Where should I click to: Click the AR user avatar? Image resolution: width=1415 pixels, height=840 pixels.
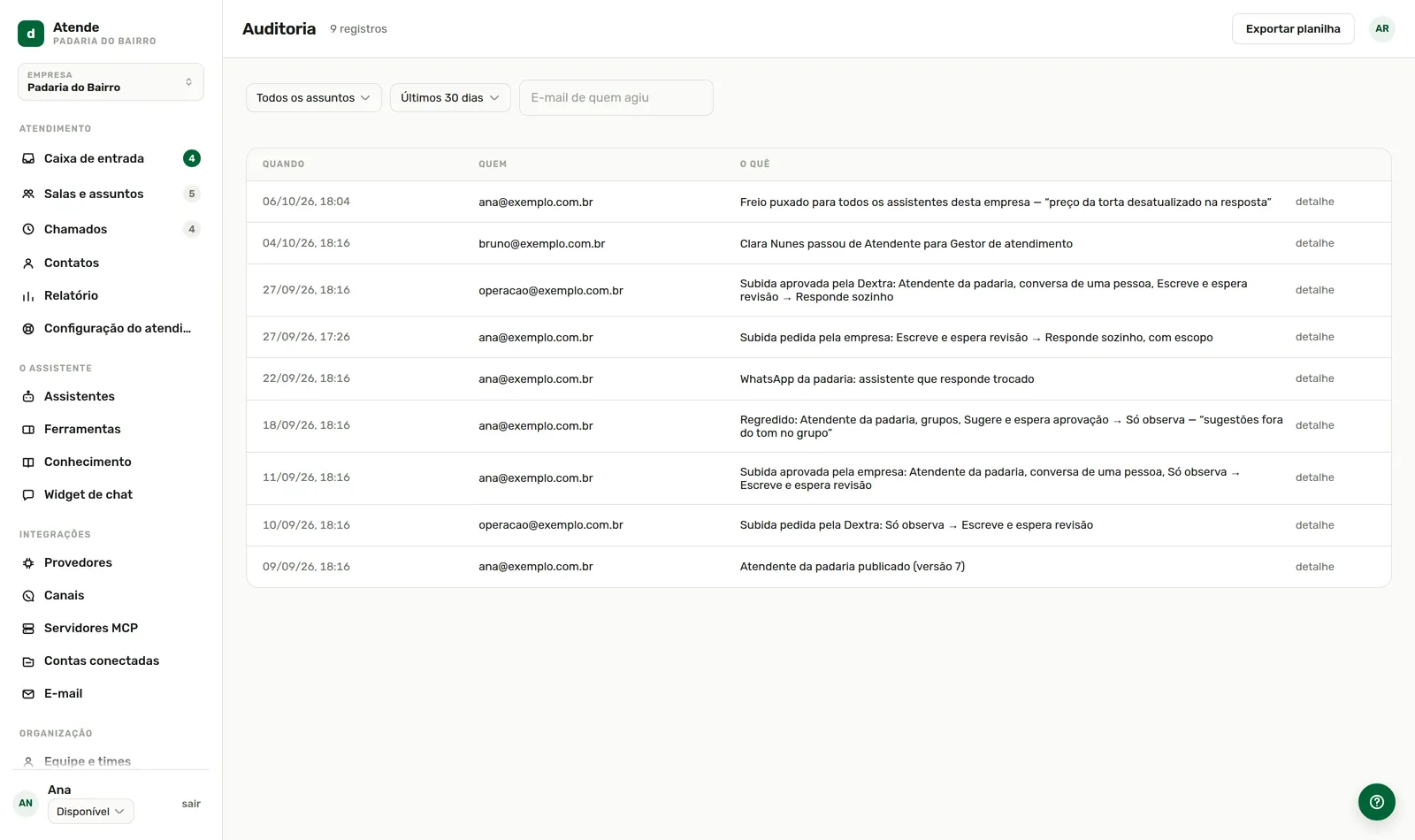[1382, 28]
